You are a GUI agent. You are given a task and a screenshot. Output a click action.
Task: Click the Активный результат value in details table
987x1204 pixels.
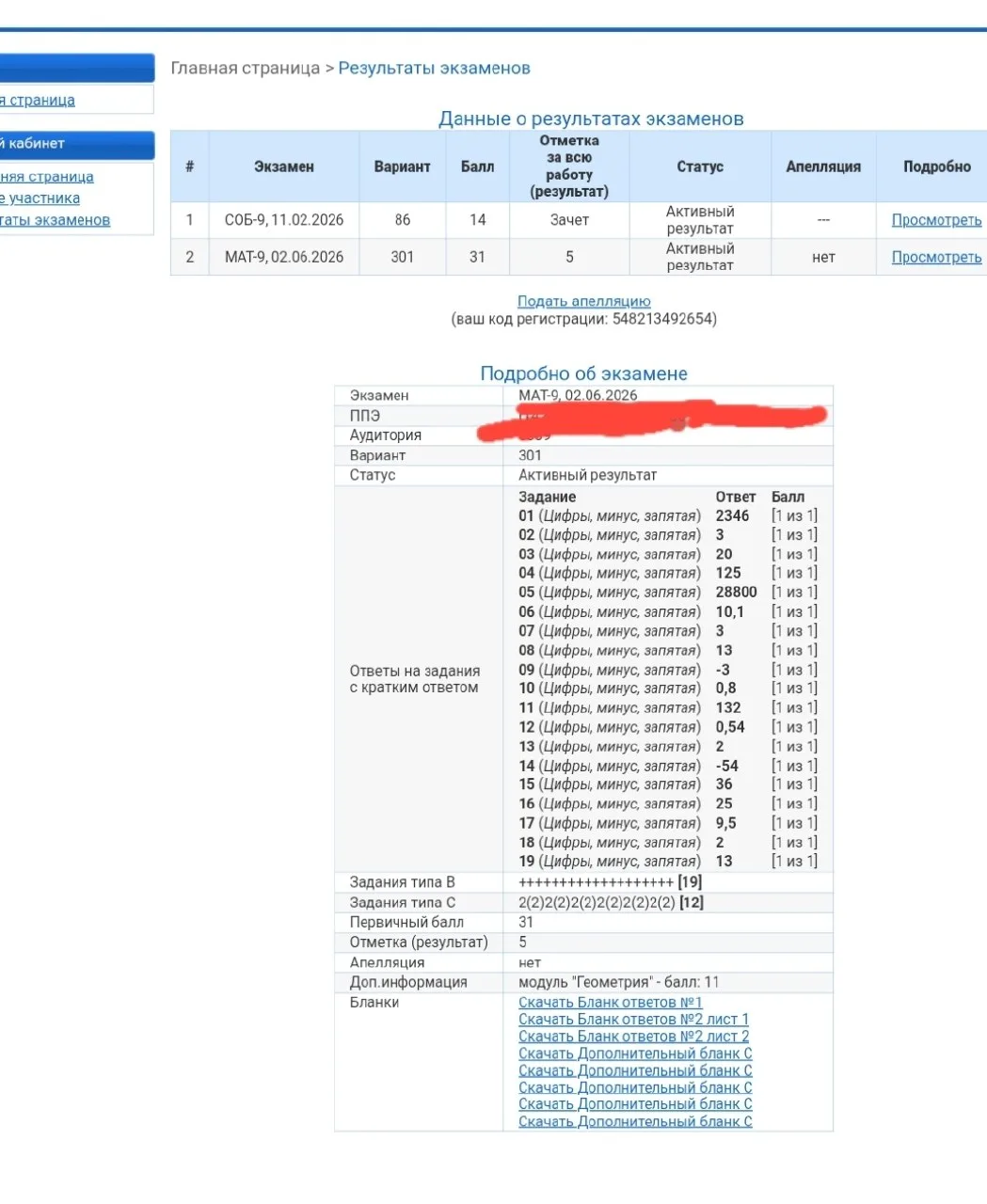(587, 475)
